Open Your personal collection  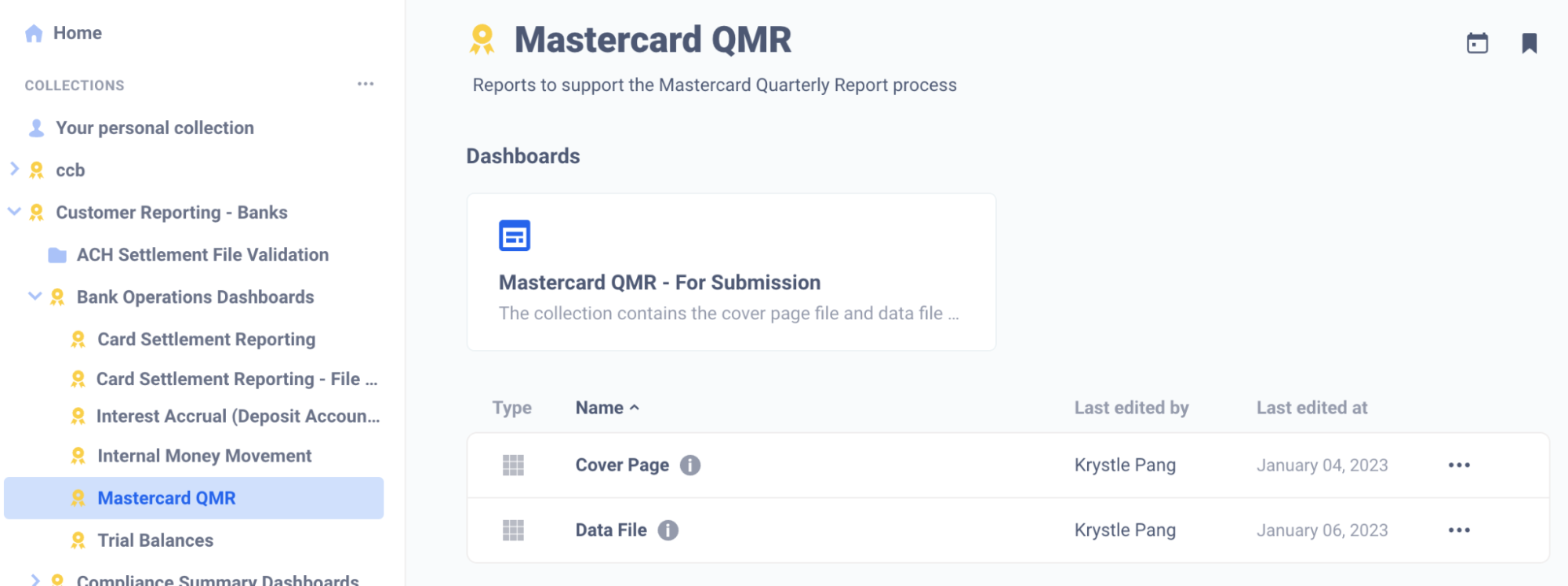point(155,128)
